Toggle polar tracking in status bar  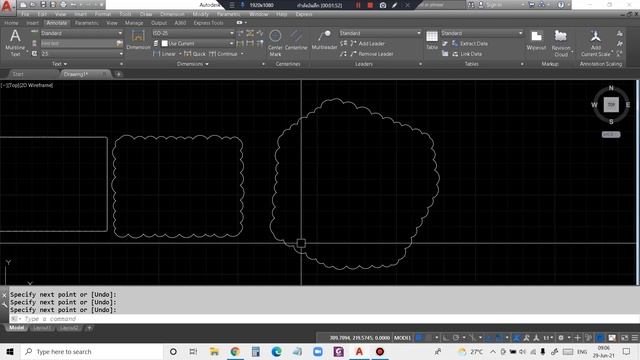pyautogui.click(x=456, y=338)
